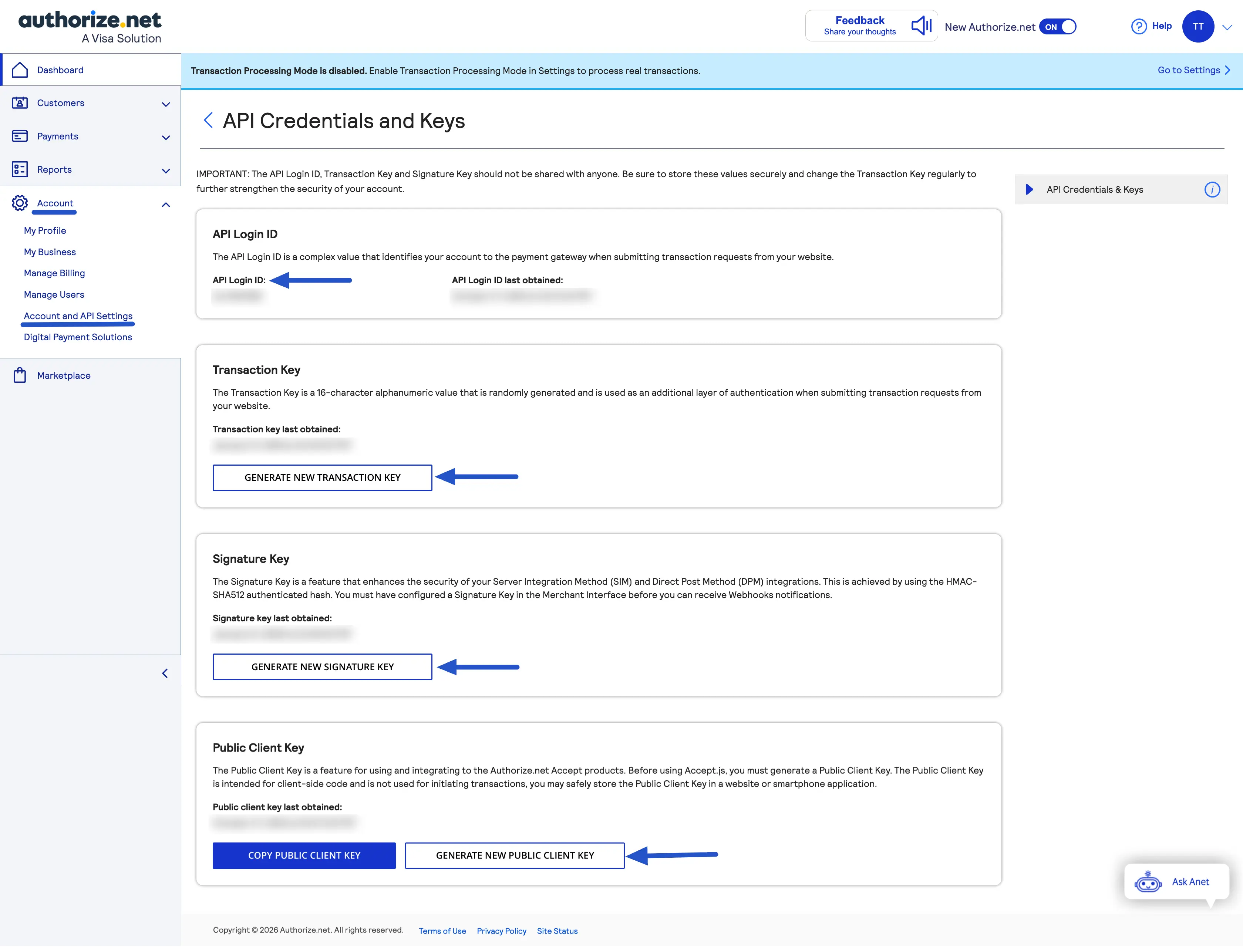Open the Ask Anet chatbot
This screenshot has width=1243, height=952.
[x=1177, y=881]
